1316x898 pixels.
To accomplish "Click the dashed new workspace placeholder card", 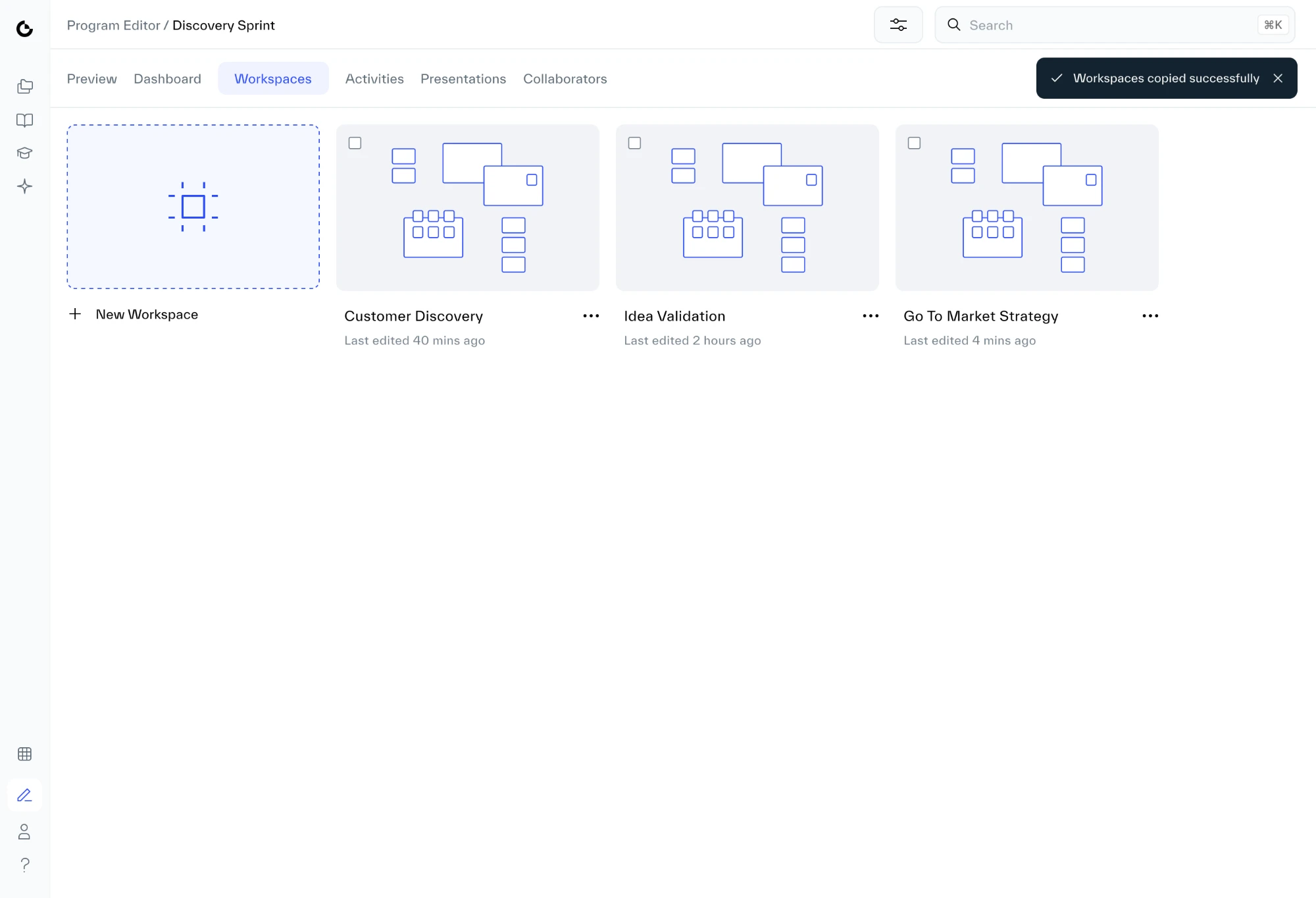I will click(x=193, y=207).
